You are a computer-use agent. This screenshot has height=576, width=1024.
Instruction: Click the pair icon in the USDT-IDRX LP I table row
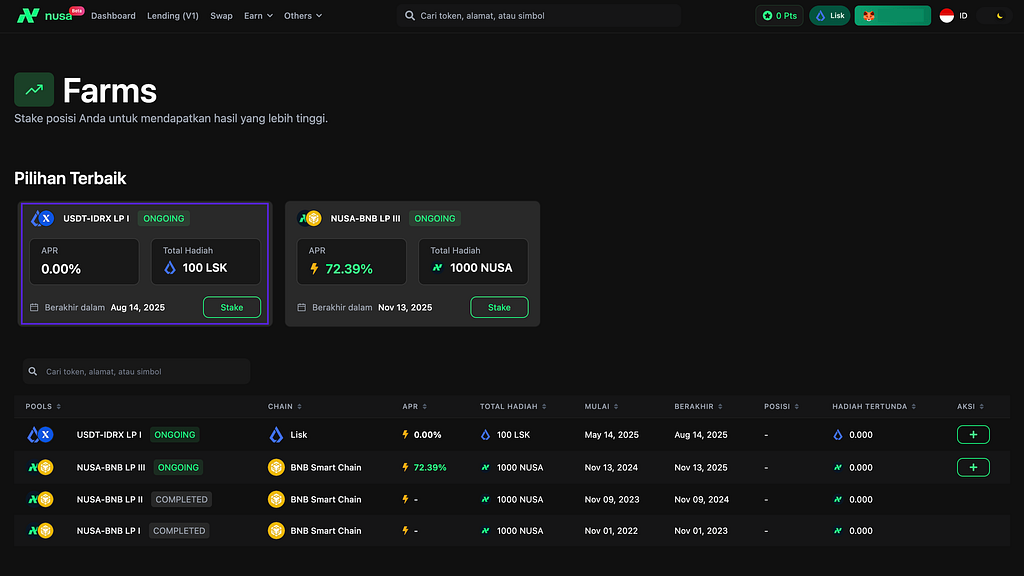[x=40, y=434]
